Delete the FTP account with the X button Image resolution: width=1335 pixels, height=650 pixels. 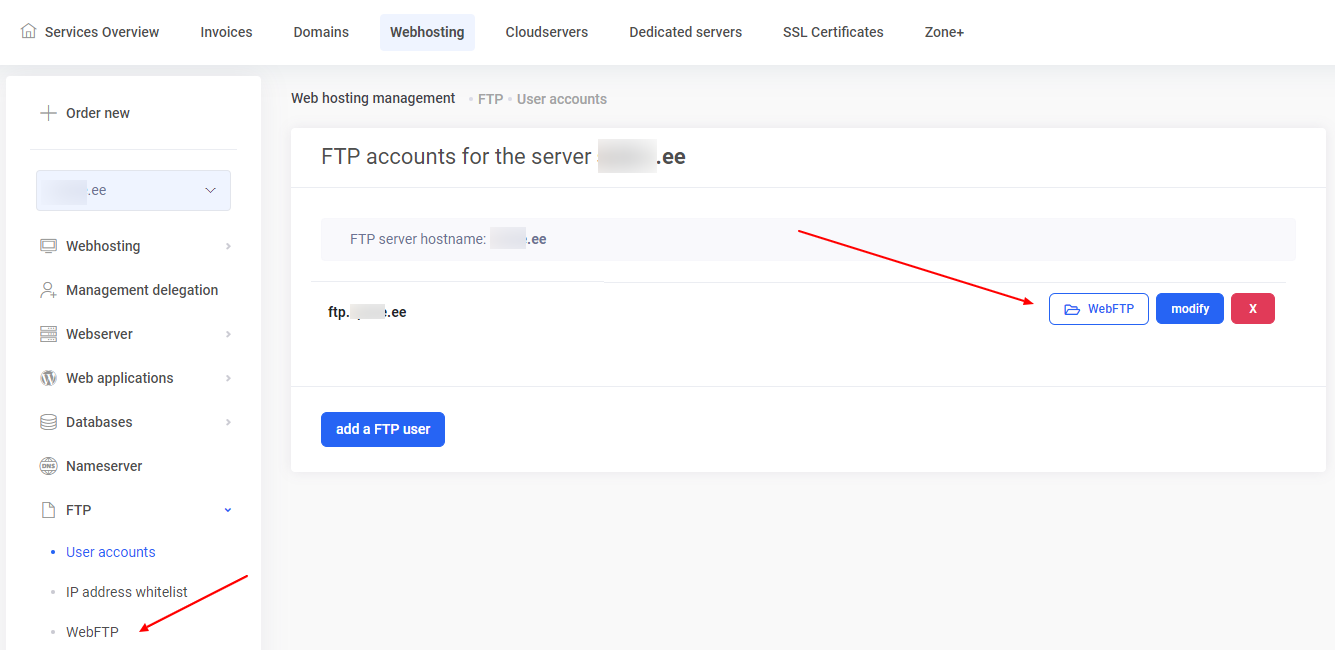1252,308
